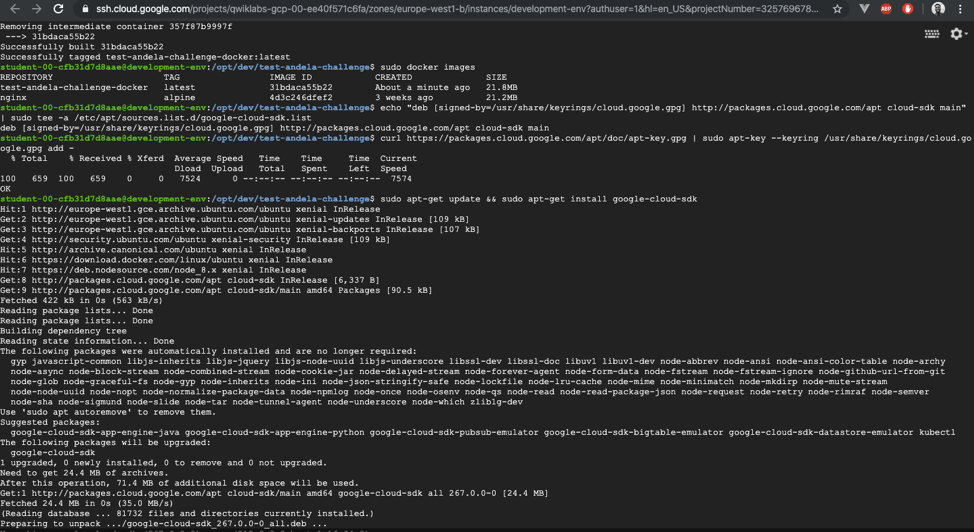This screenshot has height=532, width=974.
Task: Click the 'Building dependency tree' line
Action: point(63,331)
